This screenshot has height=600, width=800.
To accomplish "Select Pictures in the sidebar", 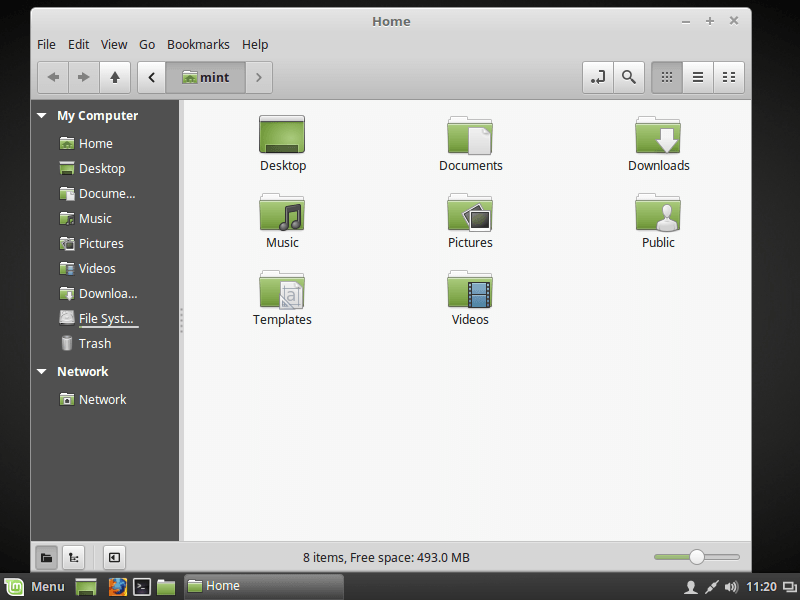I will 91,243.
